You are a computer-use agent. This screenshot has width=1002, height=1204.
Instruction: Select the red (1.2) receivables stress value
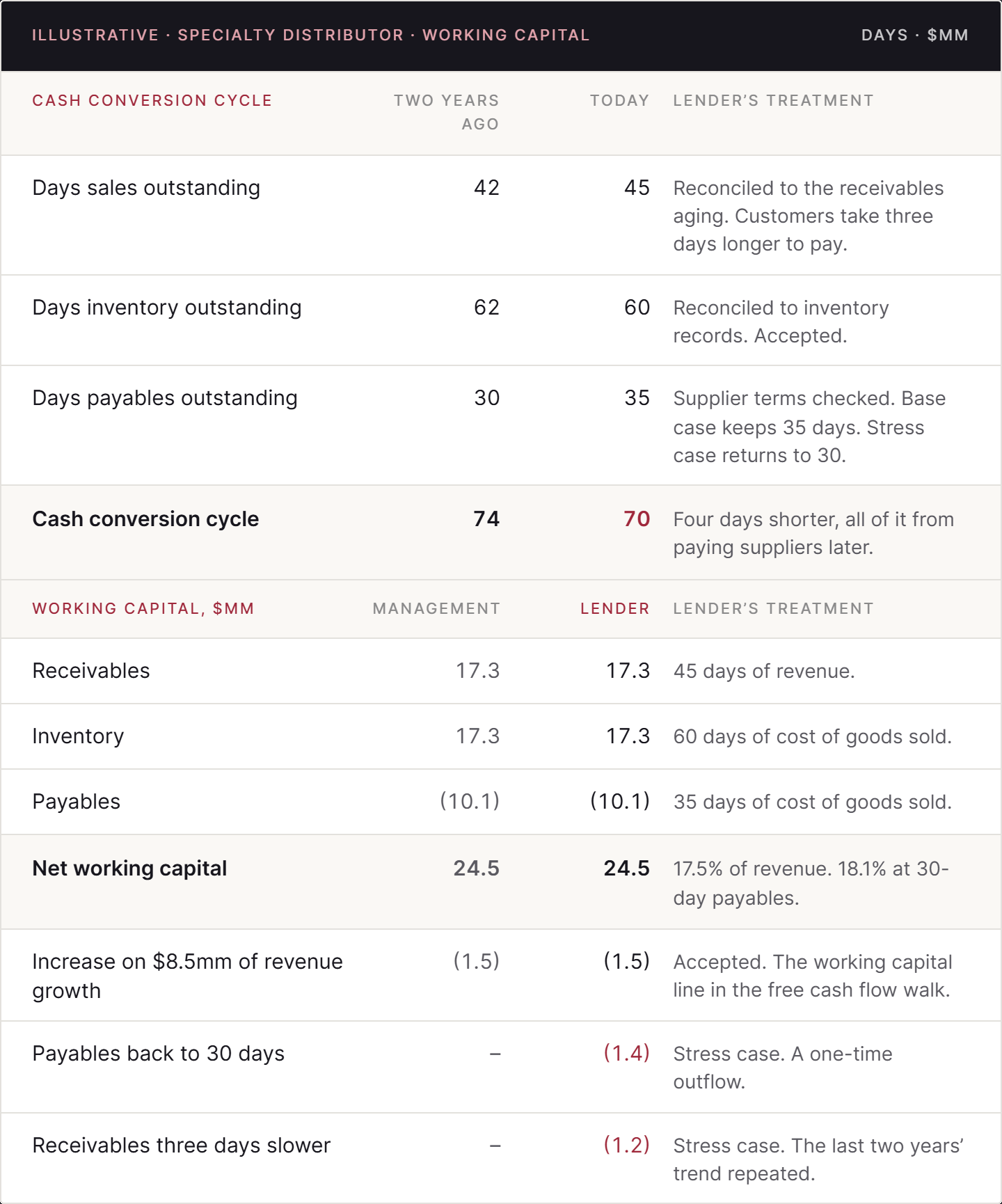click(x=626, y=1146)
